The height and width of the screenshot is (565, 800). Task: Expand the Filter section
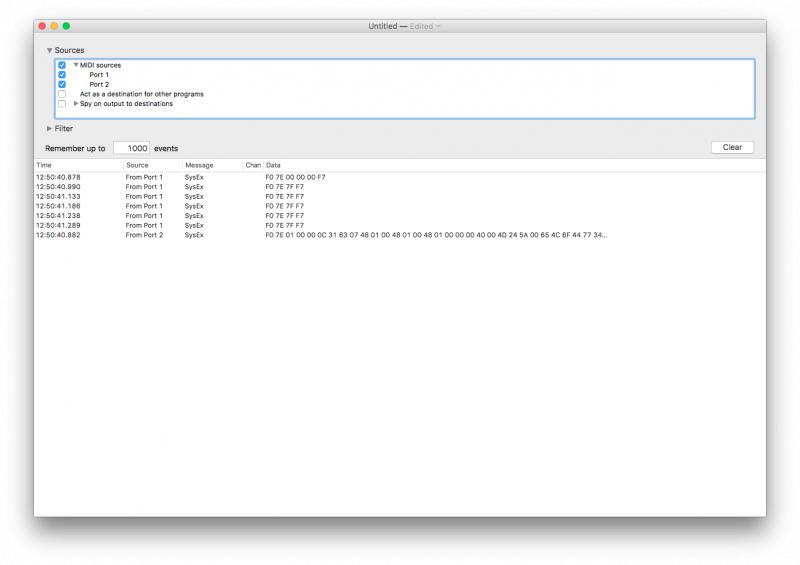[49, 129]
